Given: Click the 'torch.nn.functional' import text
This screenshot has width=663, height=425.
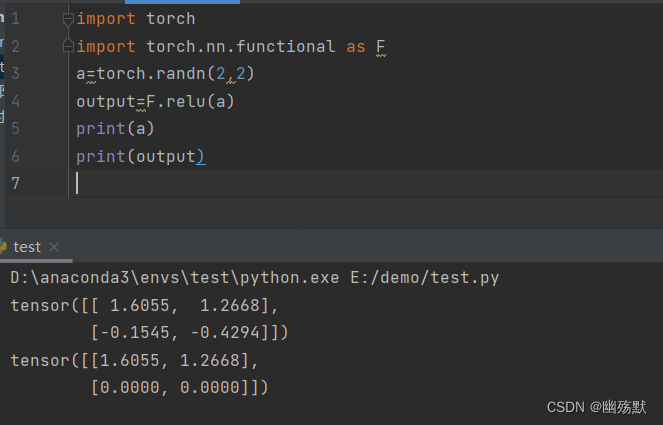Looking at the screenshot, I should pyautogui.click(x=241, y=47).
